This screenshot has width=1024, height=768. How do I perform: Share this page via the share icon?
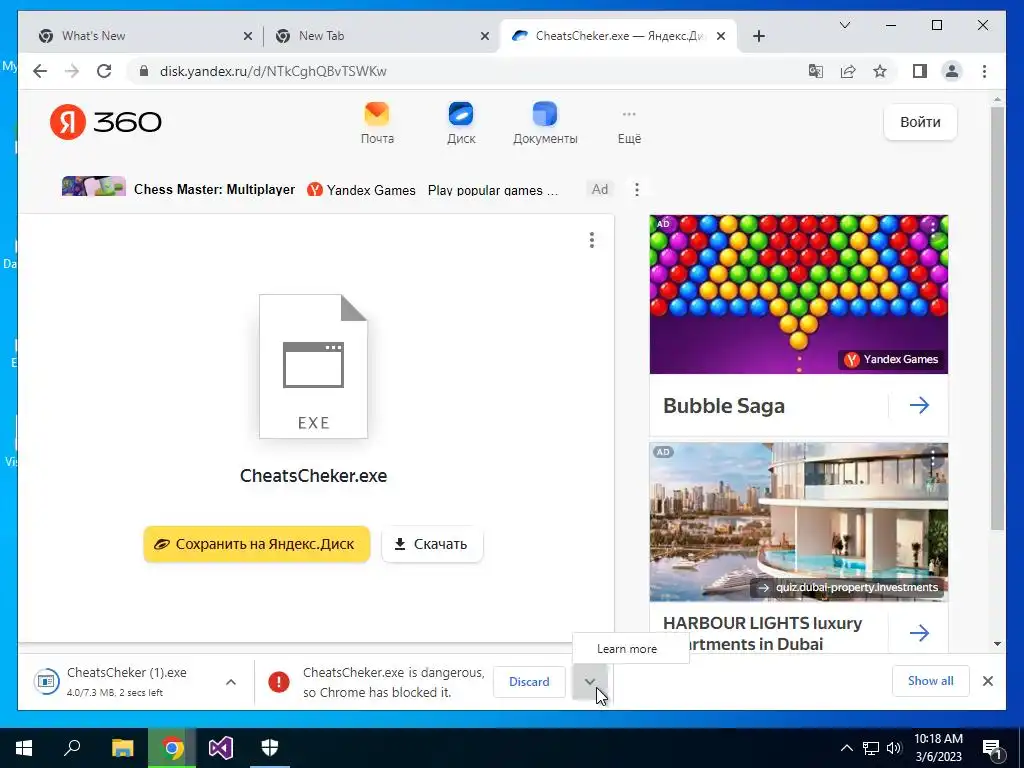pos(848,71)
